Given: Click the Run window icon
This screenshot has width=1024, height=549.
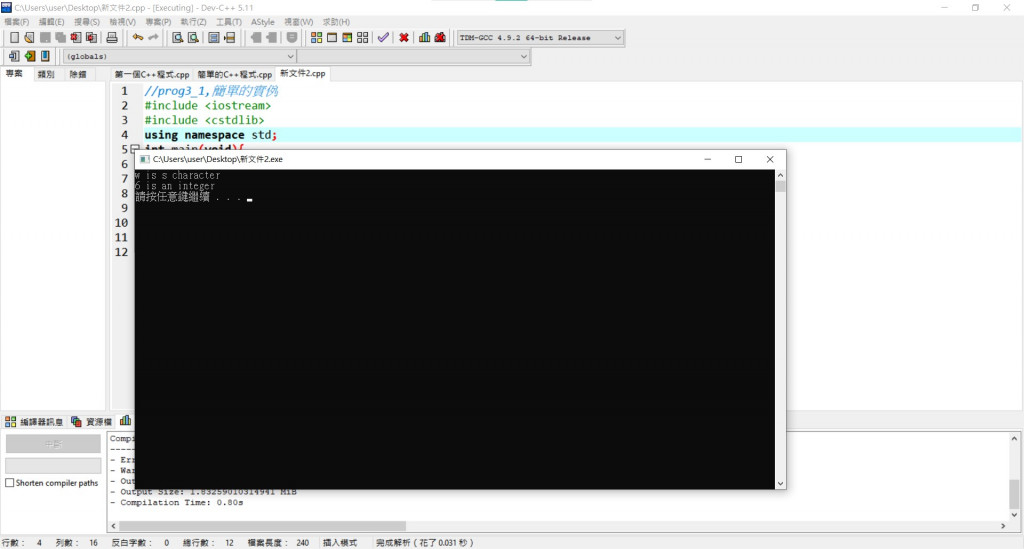Looking at the screenshot, I should coord(332,38).
